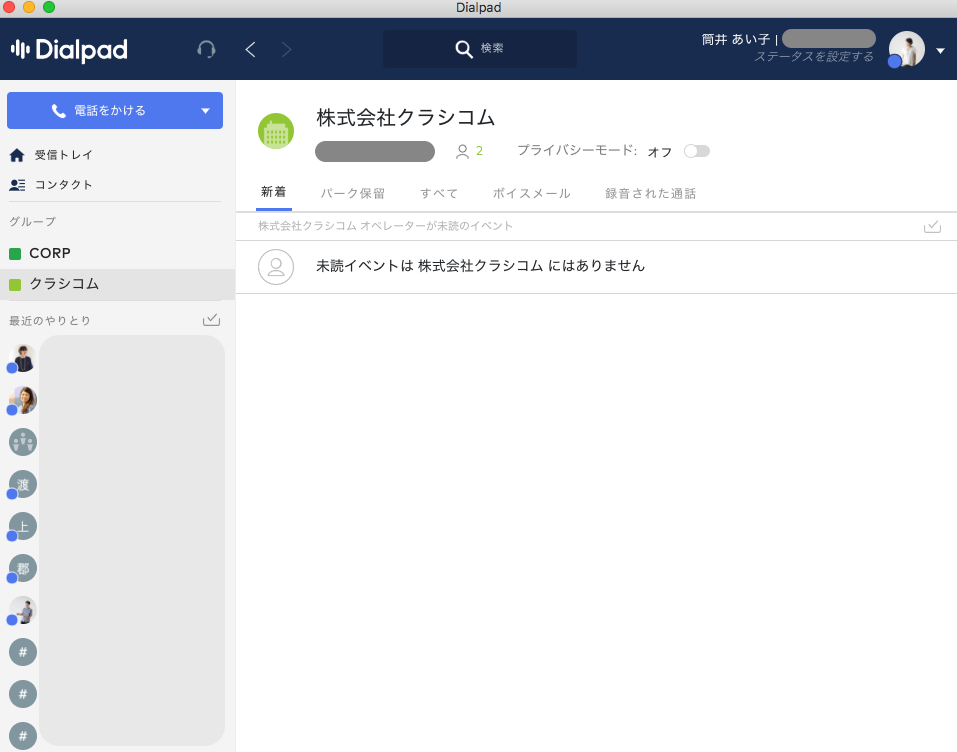Mark recent conversations as read
The height and width of the screenshot is (752, 957).
pos(211,320)
